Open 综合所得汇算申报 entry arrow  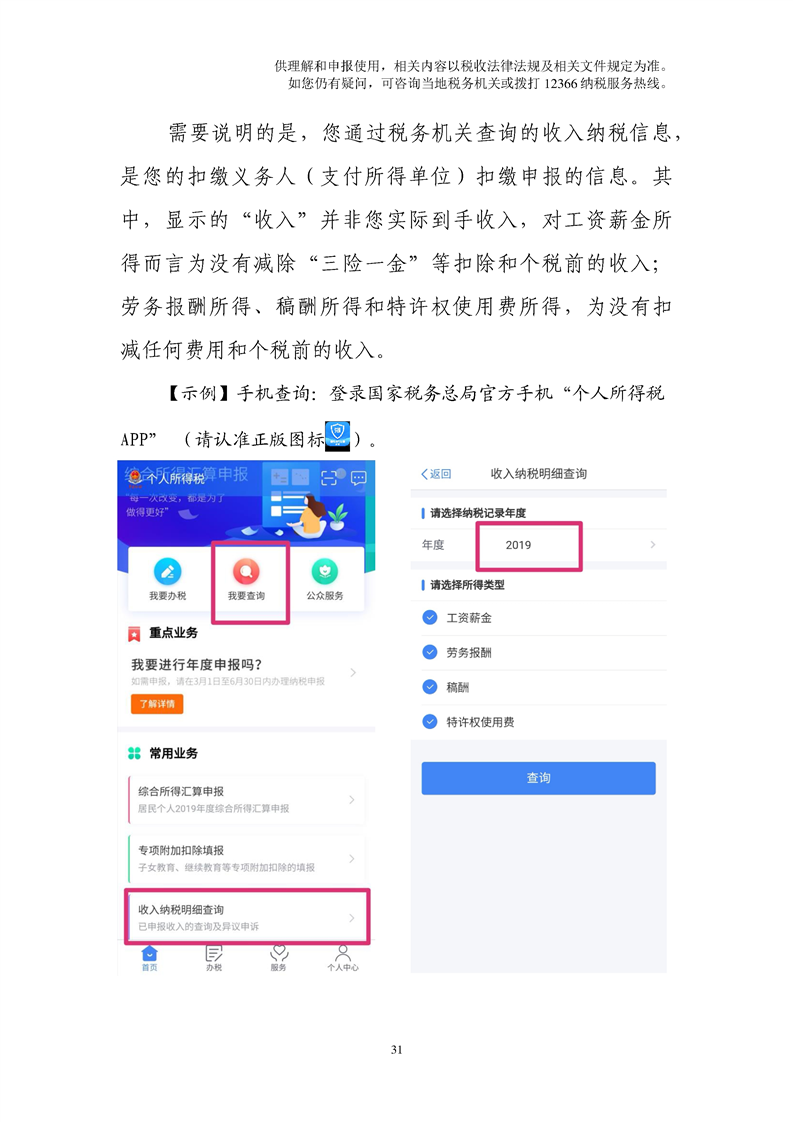click(x=351, y=799)
